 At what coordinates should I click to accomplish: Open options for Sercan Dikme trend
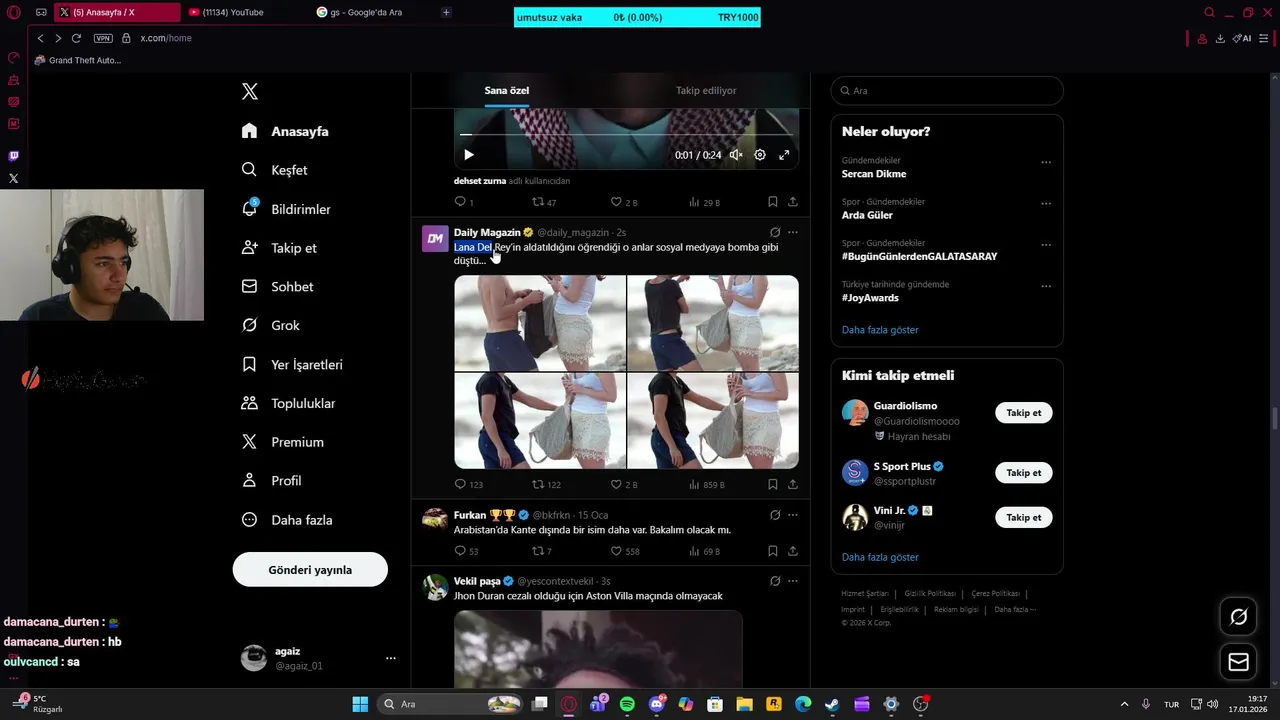click(1046, 162)
